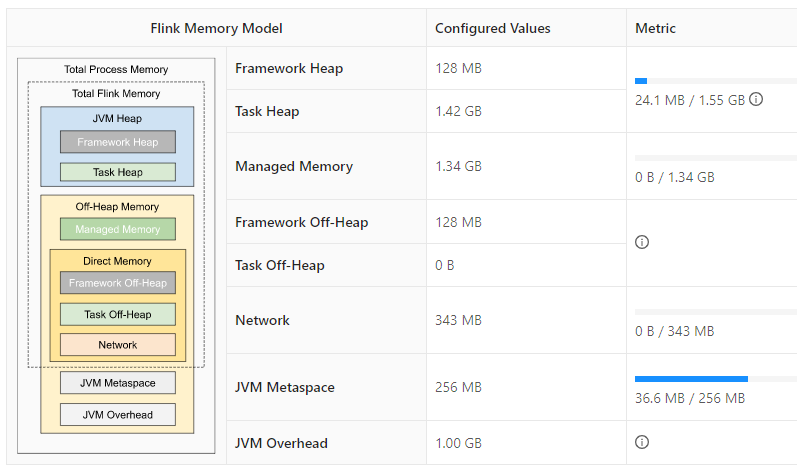This screenshot has width=797, height=471.
Task: Click the Metric column header
Action: tap(655, 28)
